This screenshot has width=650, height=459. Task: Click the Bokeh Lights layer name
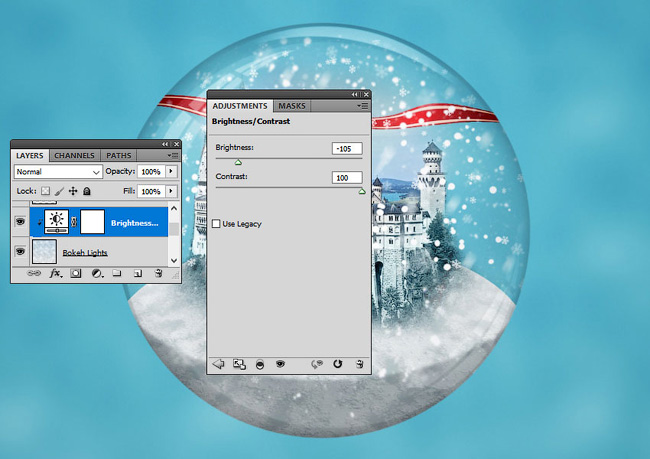pyautogui.click(x=85, y=253)
